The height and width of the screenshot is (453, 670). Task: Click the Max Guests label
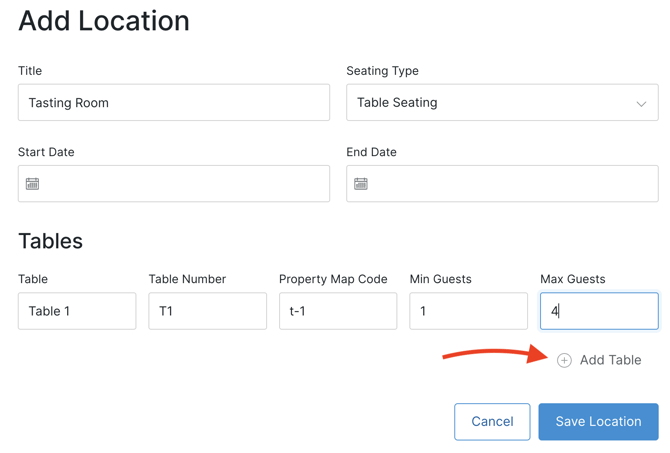[572, 279]
